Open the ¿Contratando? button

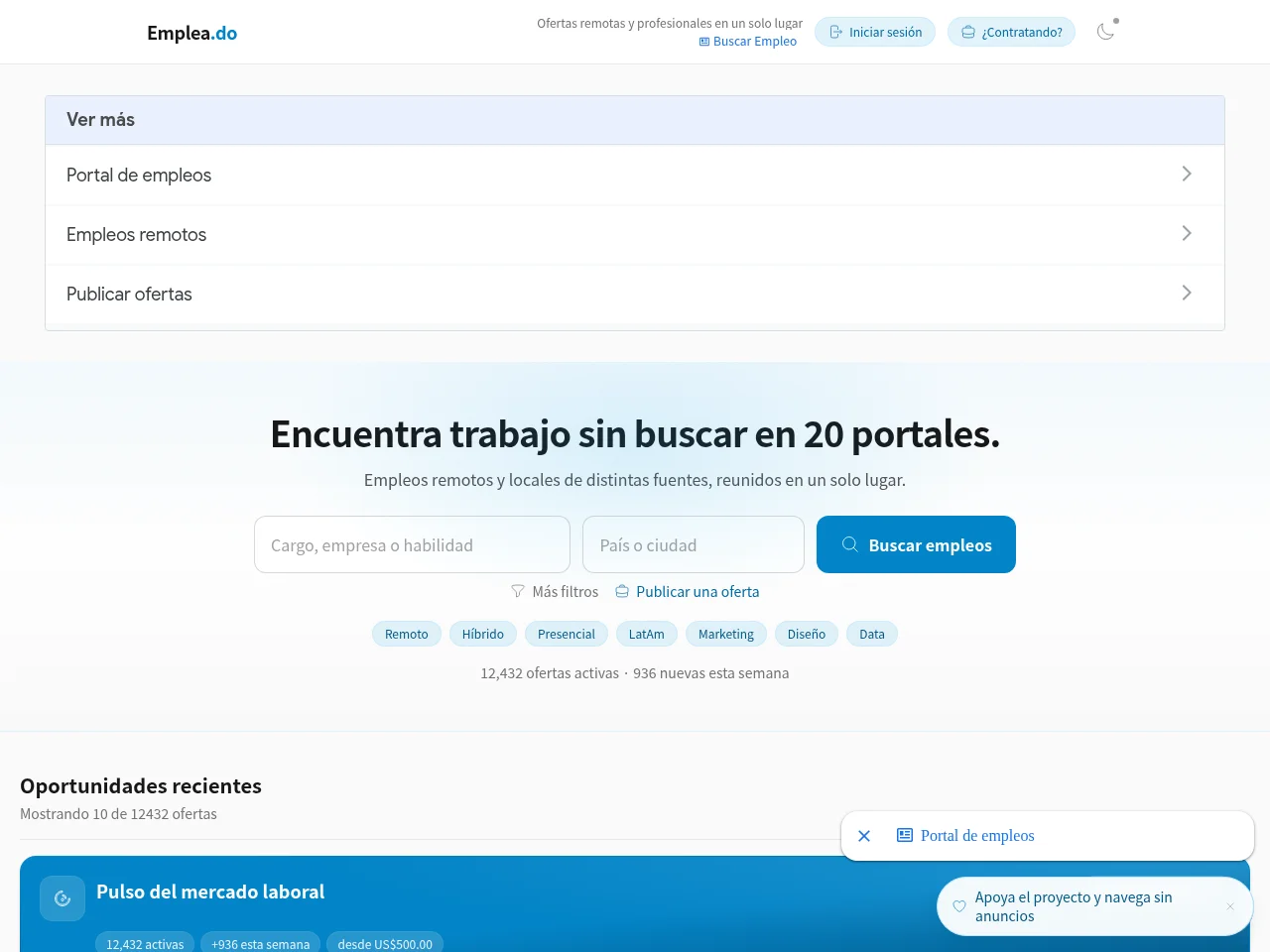pos(1011,32)
